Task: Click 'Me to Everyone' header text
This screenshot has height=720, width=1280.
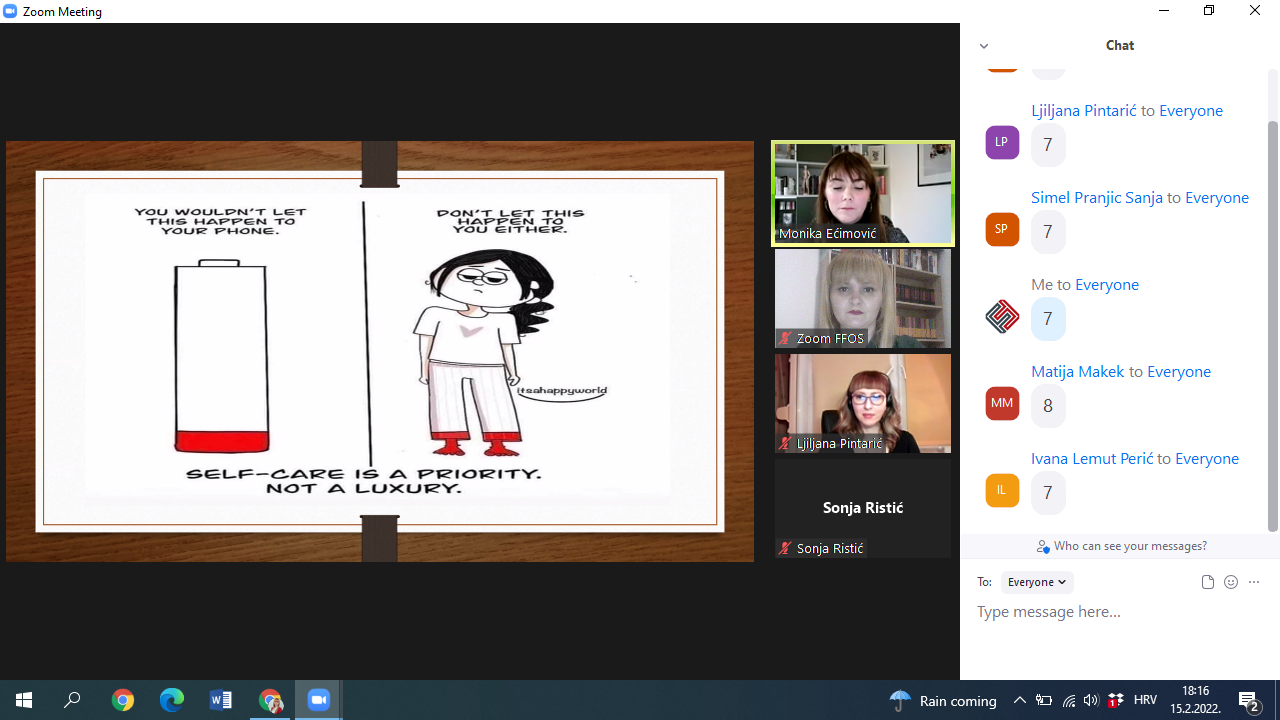Action: [x=1085, y=284]
